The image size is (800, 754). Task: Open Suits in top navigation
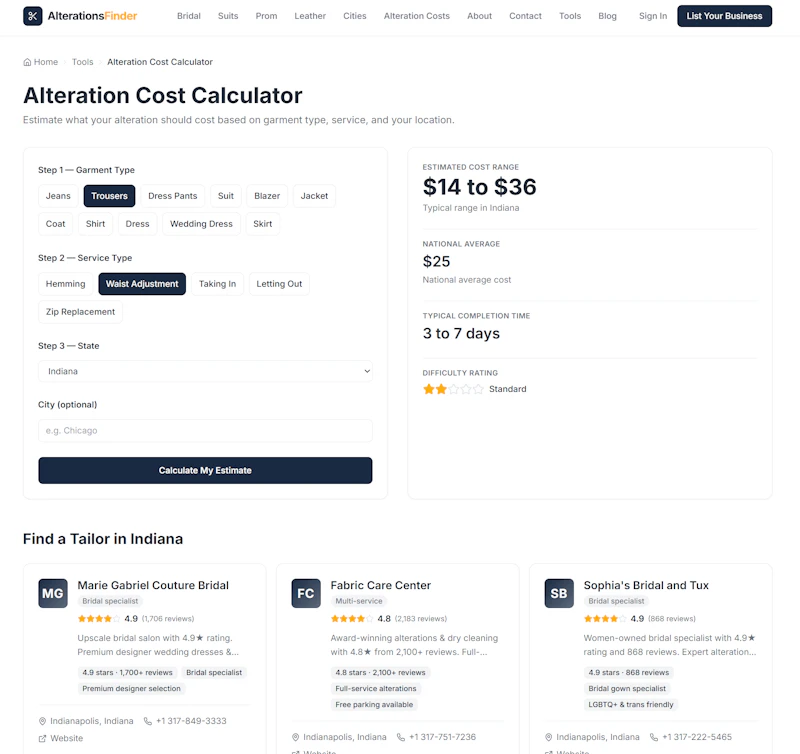point(228,16)
